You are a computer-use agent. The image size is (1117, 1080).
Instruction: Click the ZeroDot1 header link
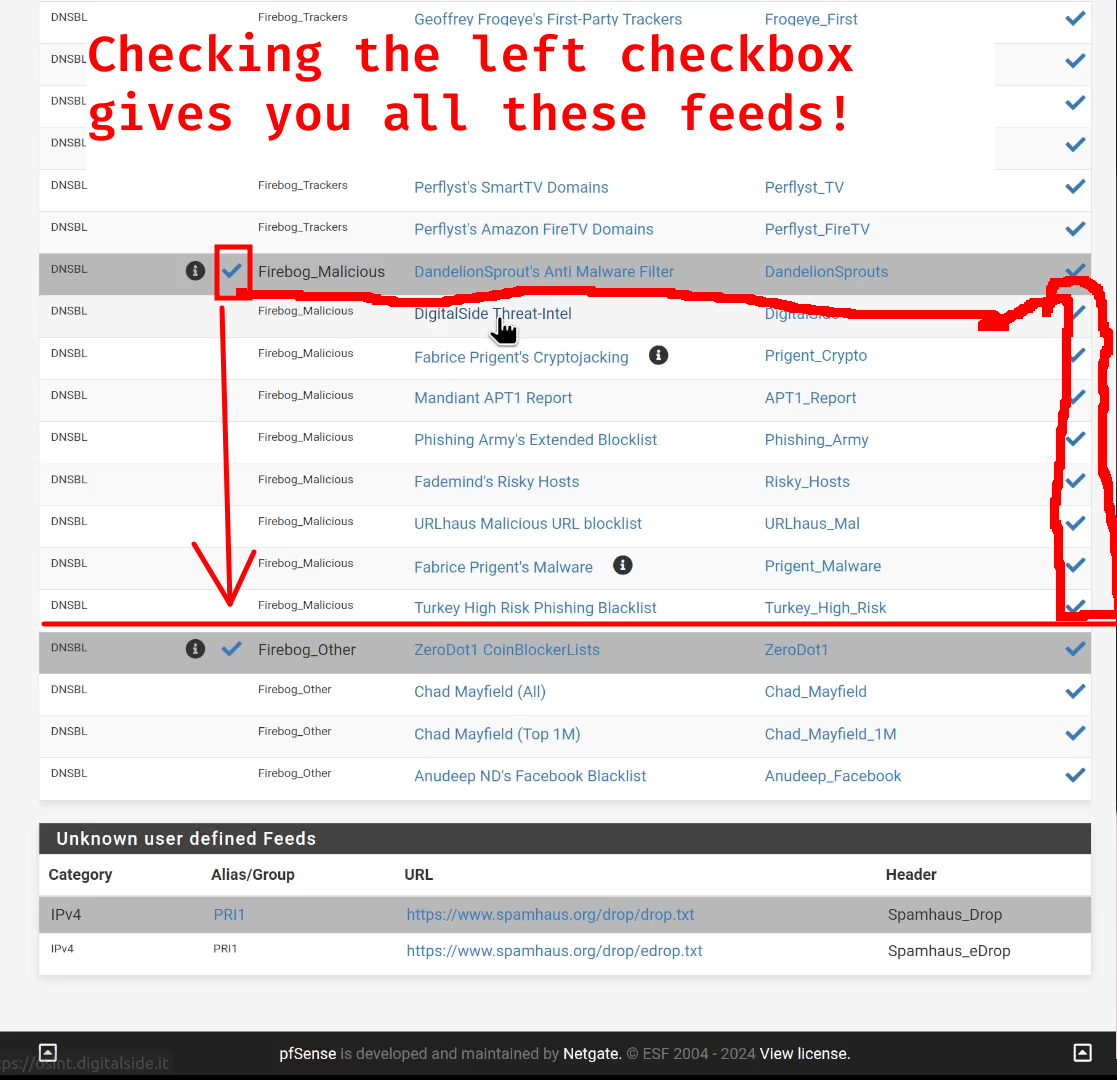[x=796, y=650]
